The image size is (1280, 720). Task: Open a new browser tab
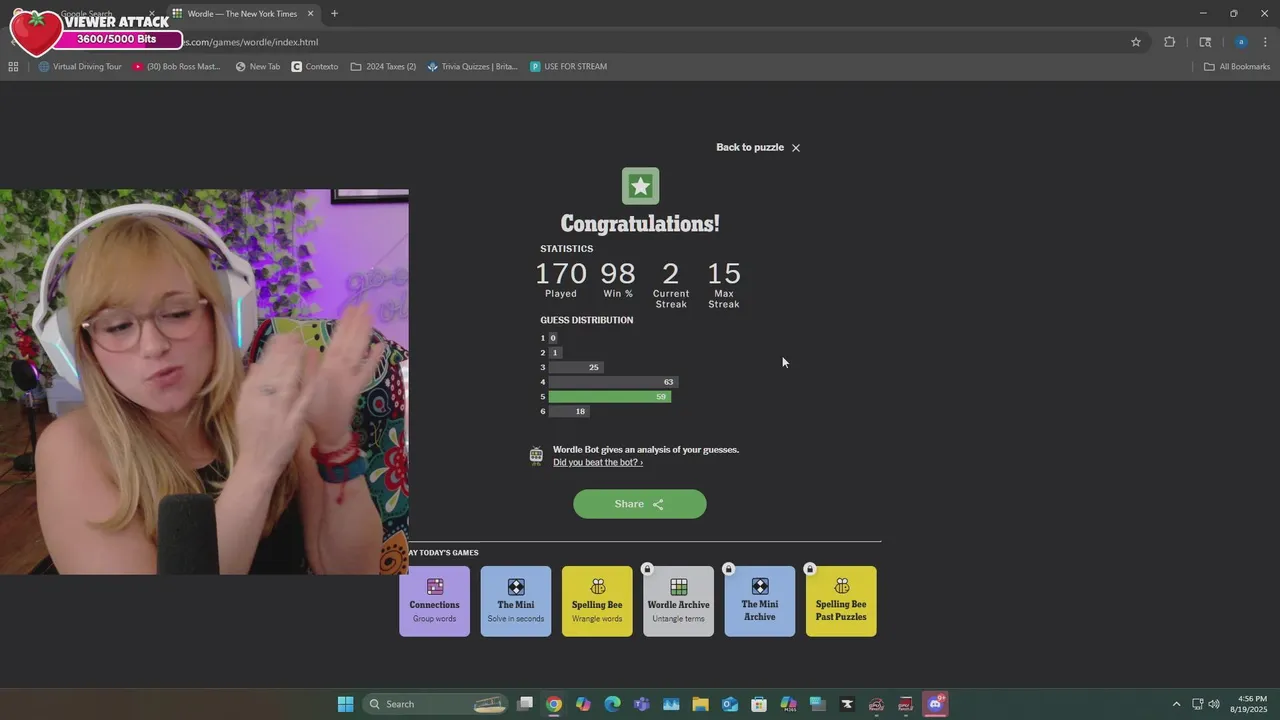[x=334, y=13]
